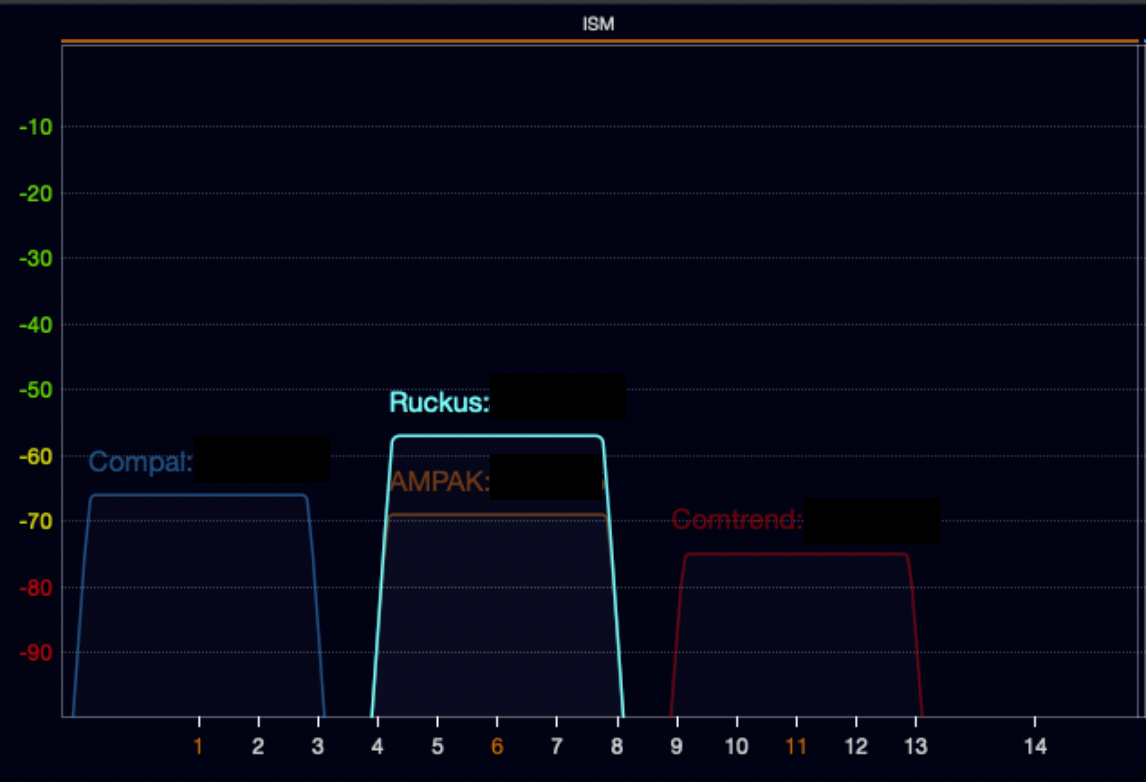Click the -60 dBm axis label

coord(36,456)
